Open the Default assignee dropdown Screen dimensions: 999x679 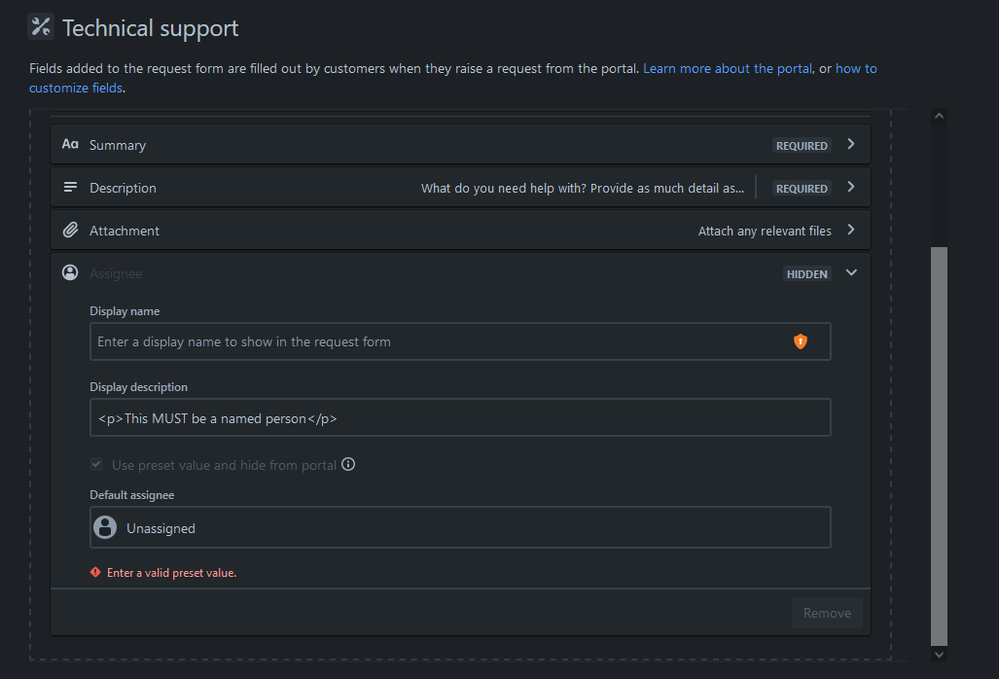pyautogui.click(x=460, y=528)
